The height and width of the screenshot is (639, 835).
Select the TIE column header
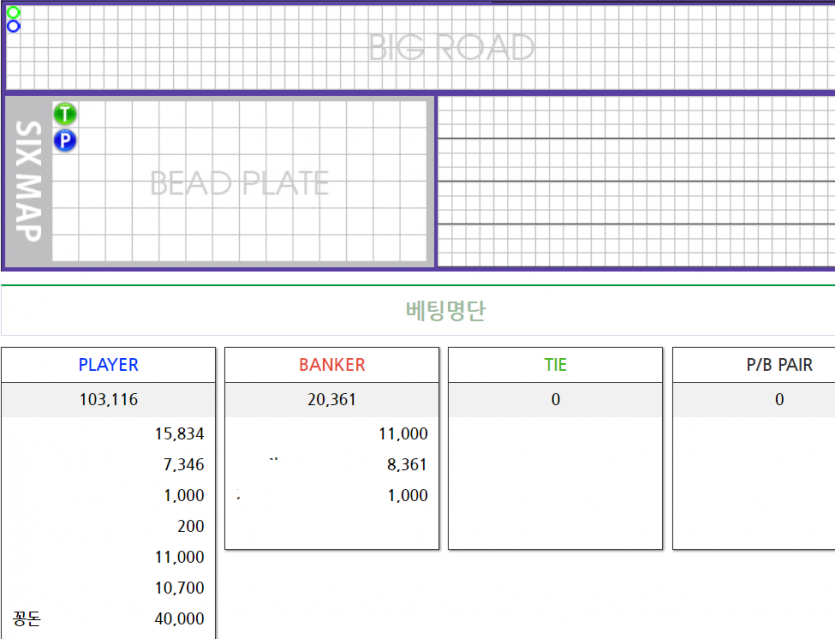click(555, 365)
